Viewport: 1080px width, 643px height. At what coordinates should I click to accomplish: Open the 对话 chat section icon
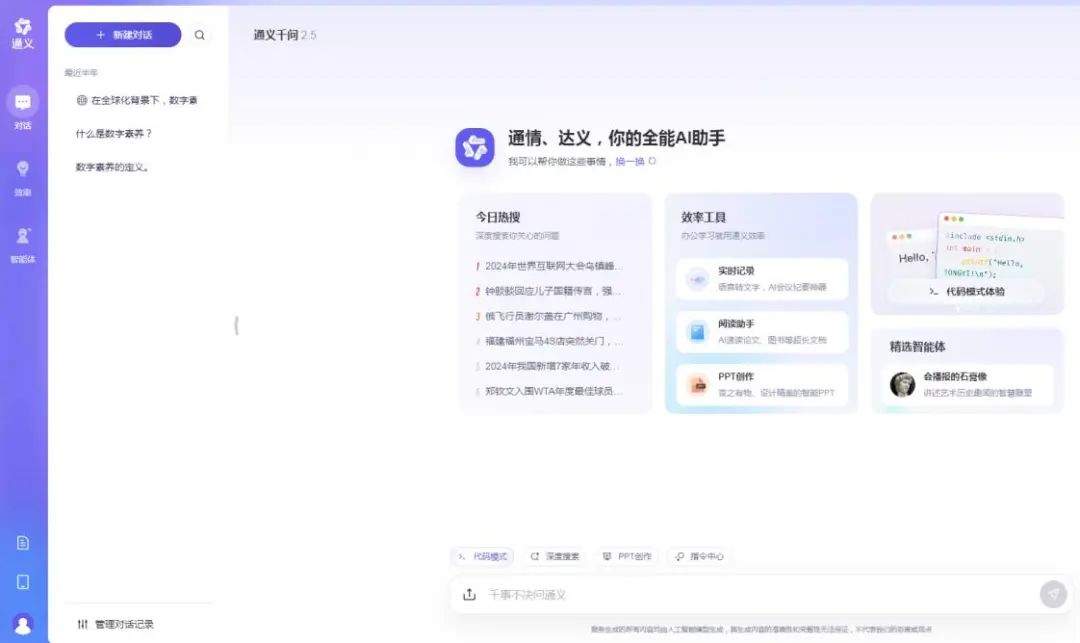tap(23, 103)
